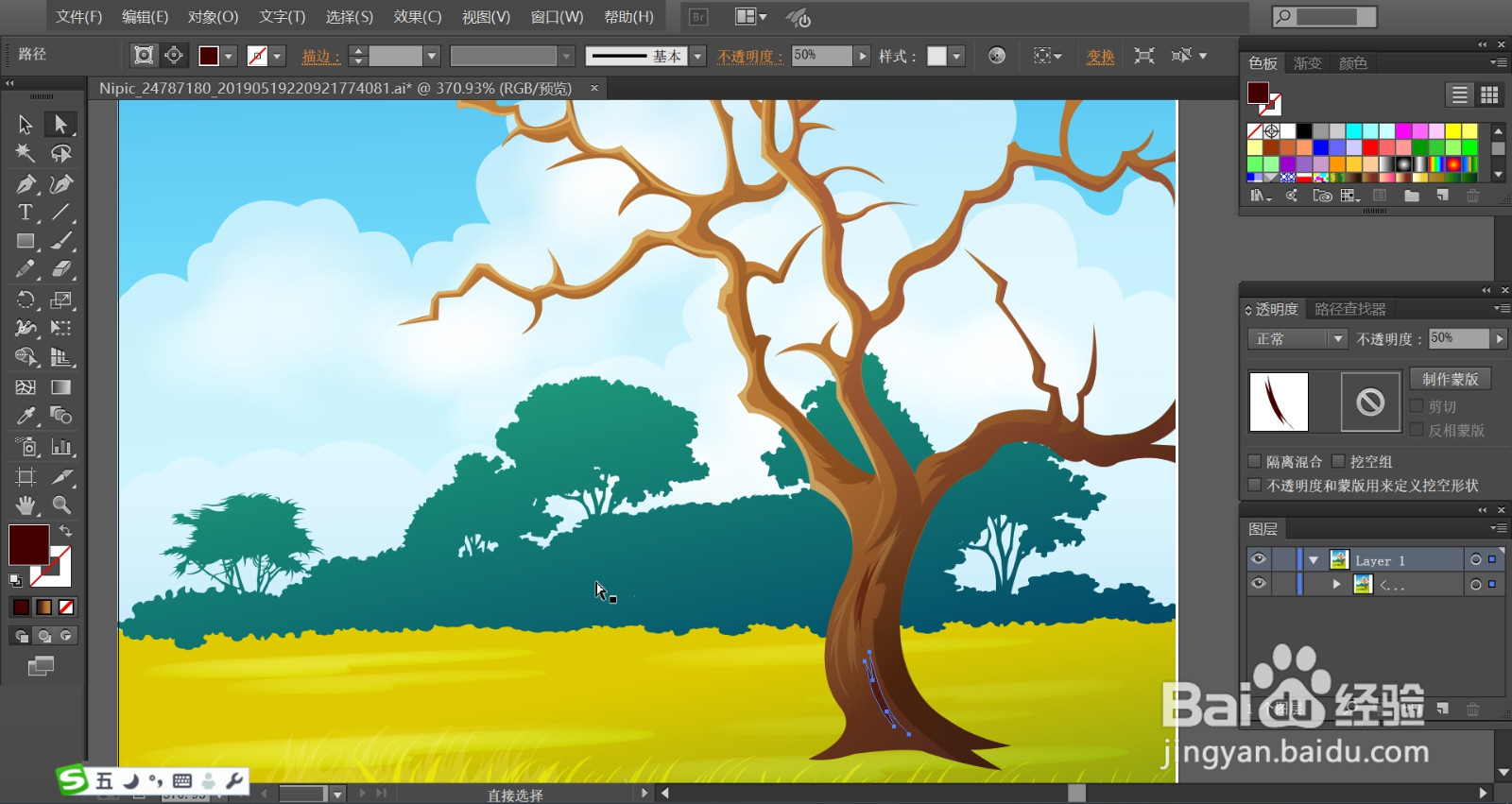
Task: Enable the 隔离混合 checkbox
Action: pyautogui.click(x=1255, y=461)
